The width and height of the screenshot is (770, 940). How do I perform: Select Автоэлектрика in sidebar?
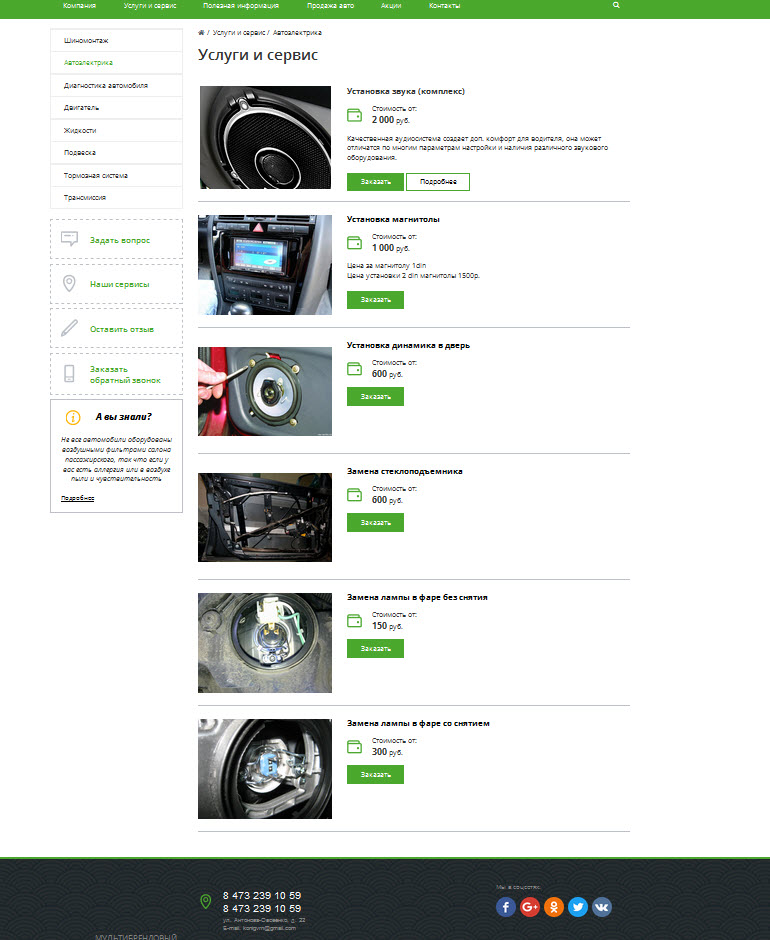116,62
